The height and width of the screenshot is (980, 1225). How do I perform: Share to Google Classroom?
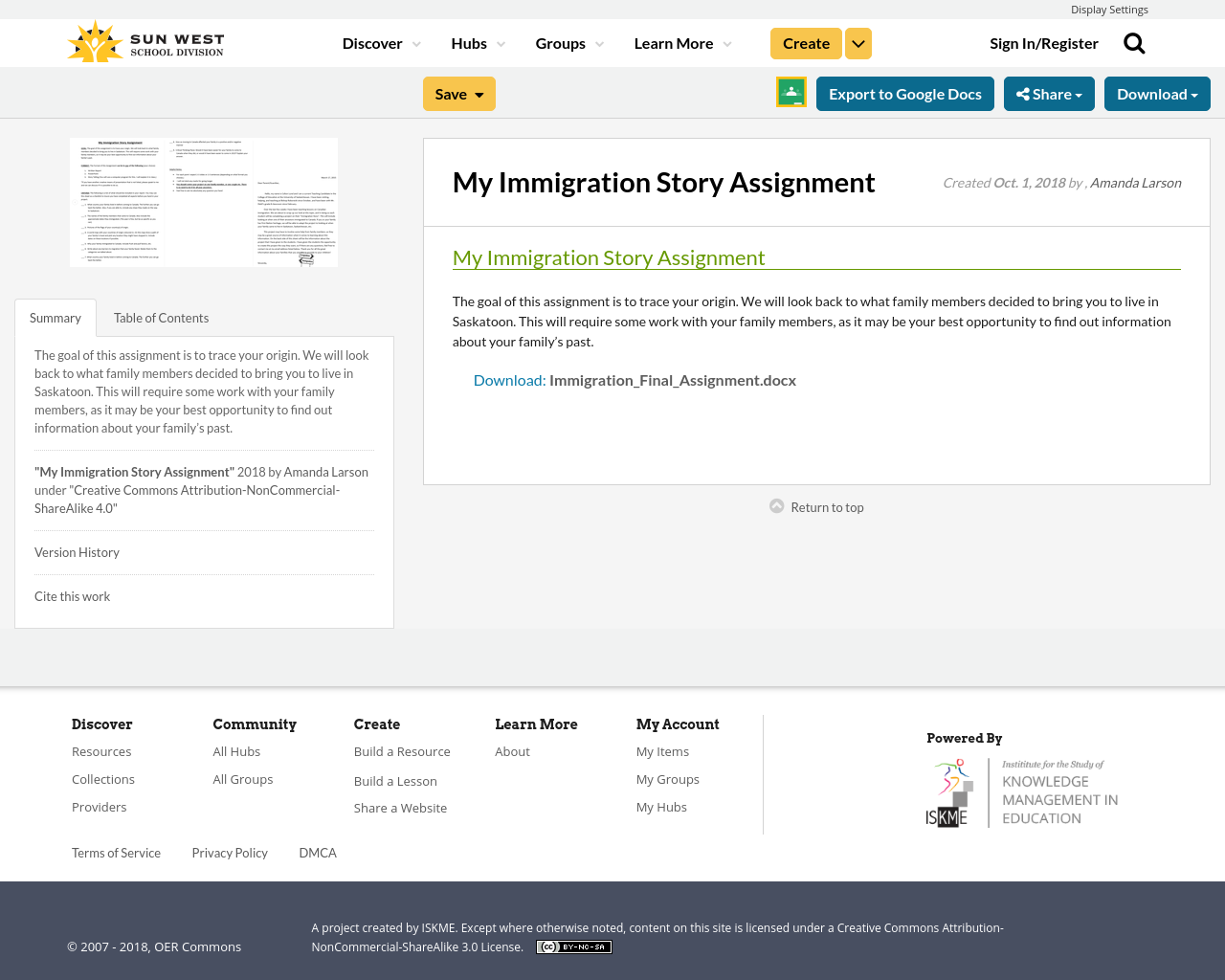coord(791,92)
